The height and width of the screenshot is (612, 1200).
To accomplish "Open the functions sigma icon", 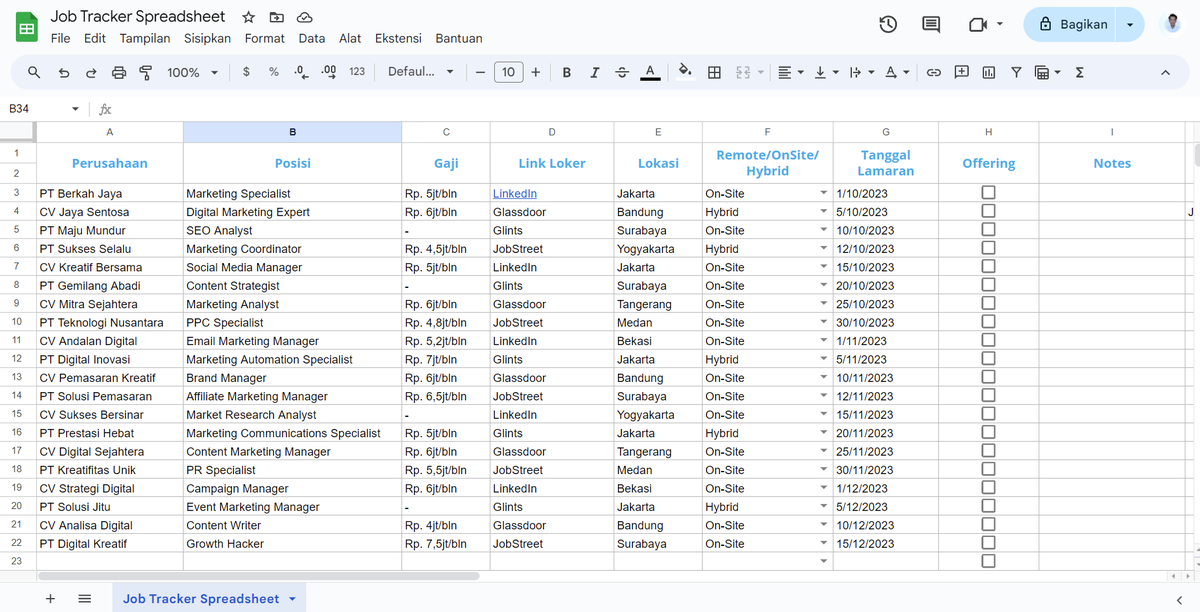I will [1080, 72].
